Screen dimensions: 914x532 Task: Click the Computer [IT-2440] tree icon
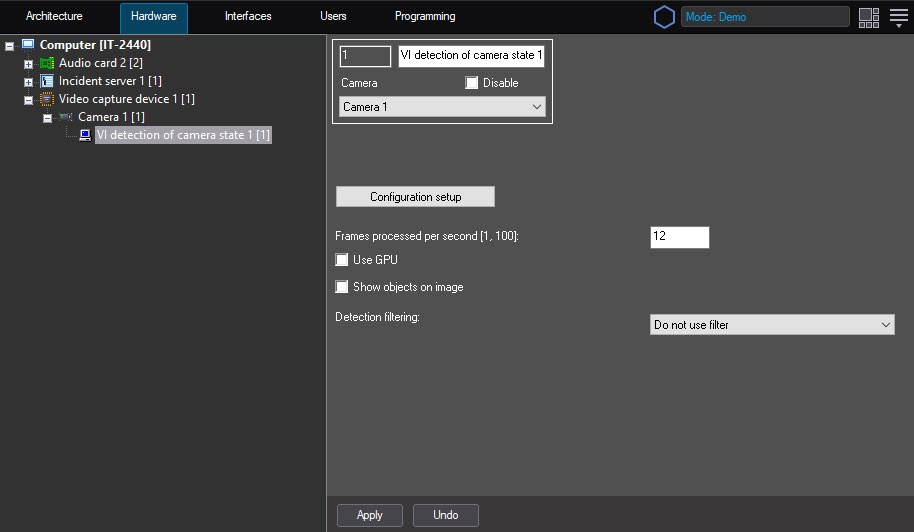tap(27, 45)
